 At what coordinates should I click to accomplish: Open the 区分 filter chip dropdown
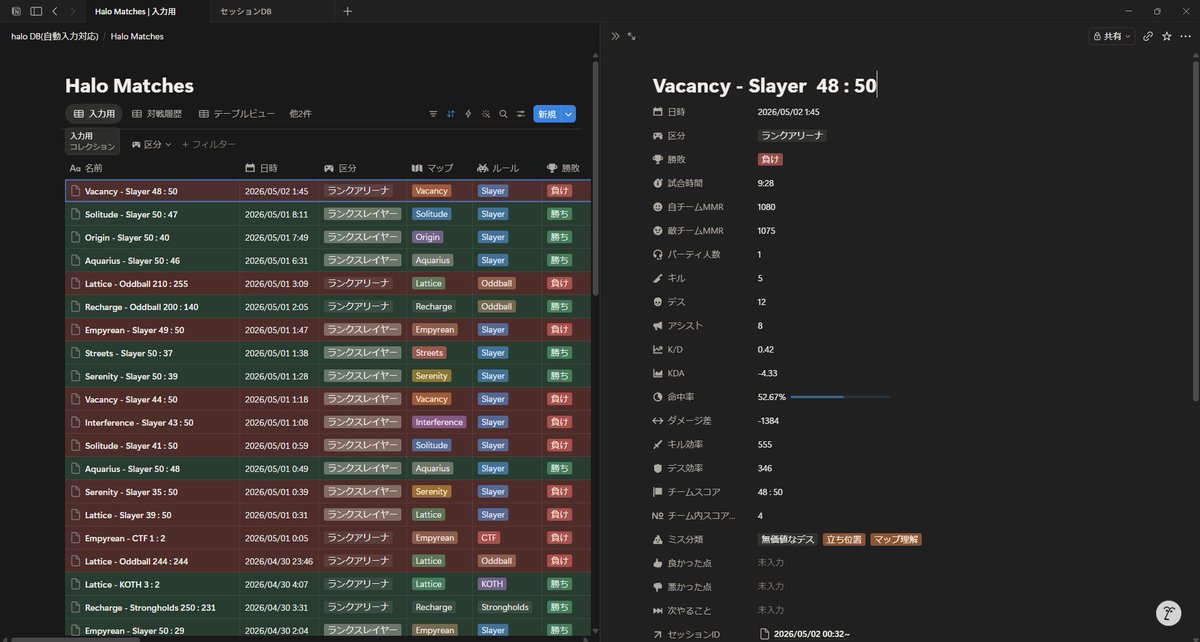click(152, 144)
